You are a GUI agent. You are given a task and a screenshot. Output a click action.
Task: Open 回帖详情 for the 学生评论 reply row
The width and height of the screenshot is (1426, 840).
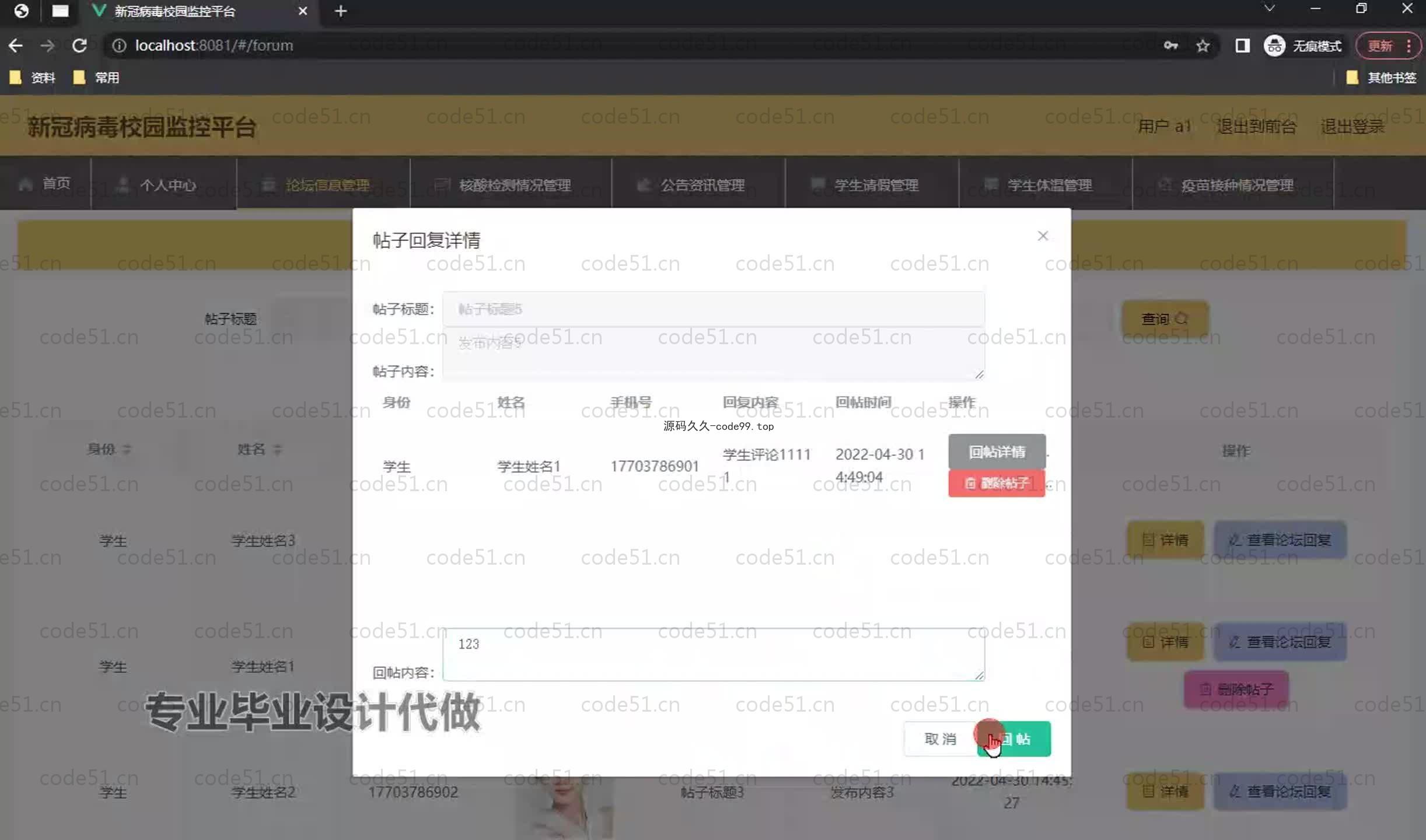(x=997, y=452)
